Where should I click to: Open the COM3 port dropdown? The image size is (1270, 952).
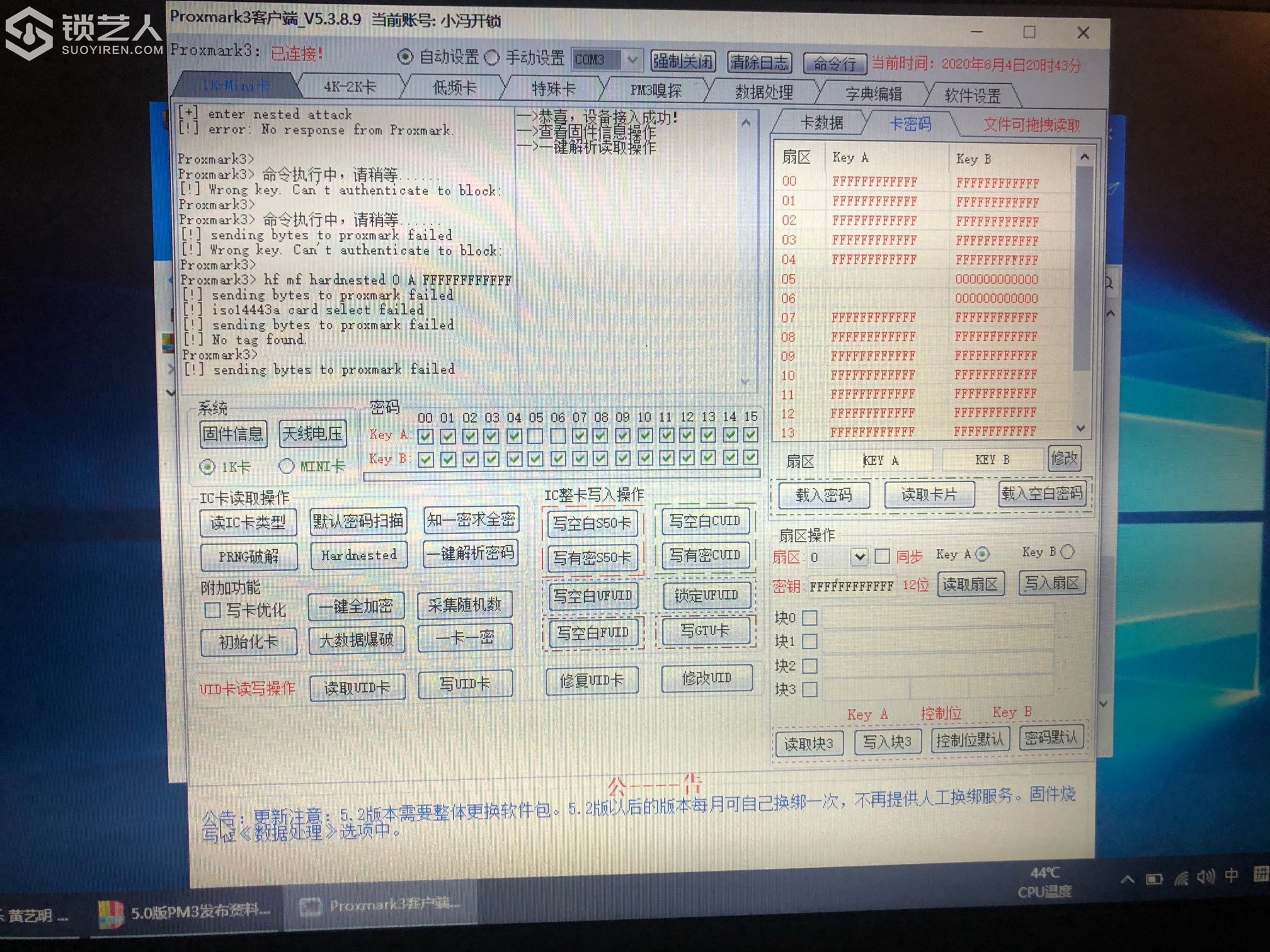click(x=632, y=60)
